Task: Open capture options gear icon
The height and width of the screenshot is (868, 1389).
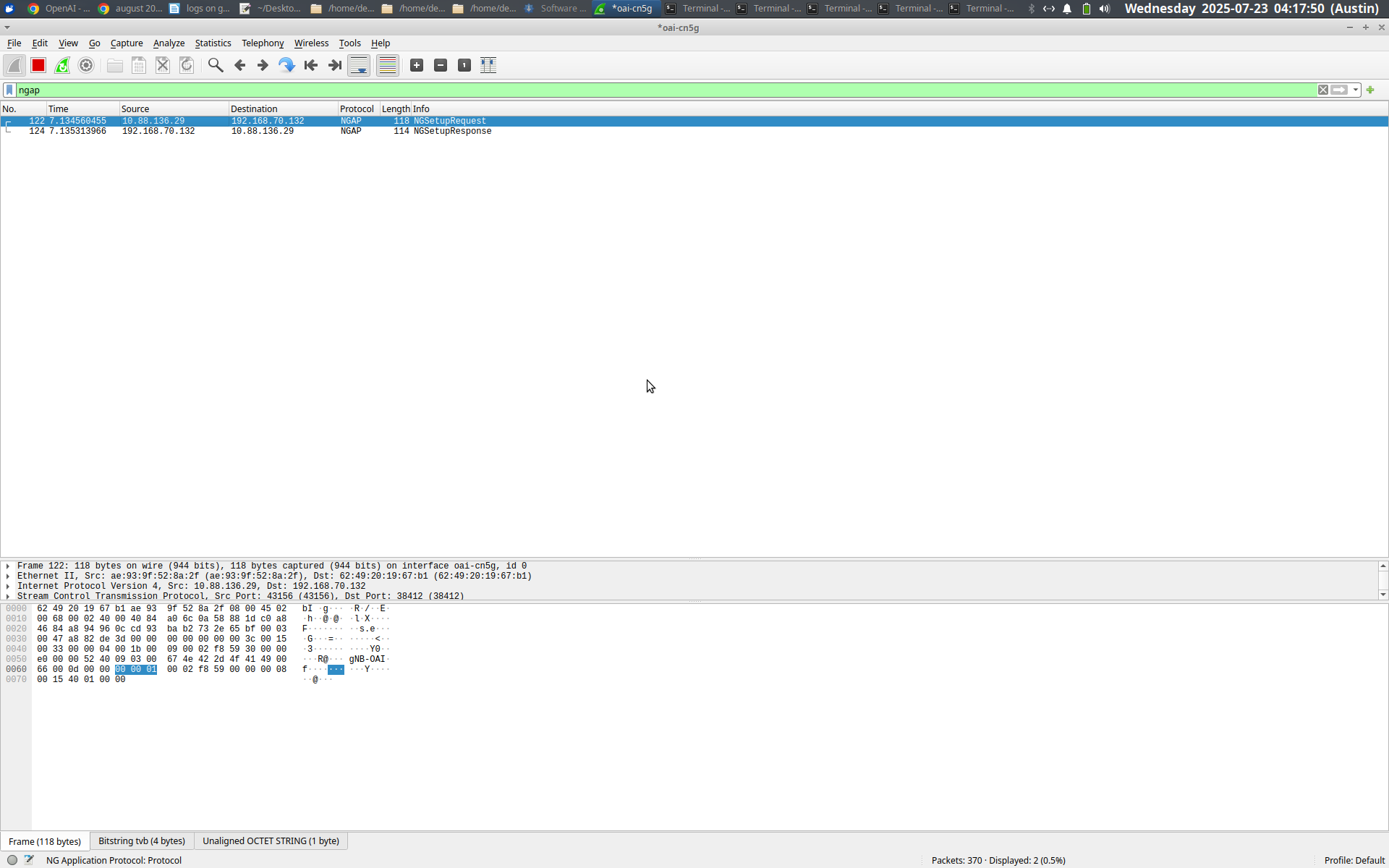Action: point(86,65)
